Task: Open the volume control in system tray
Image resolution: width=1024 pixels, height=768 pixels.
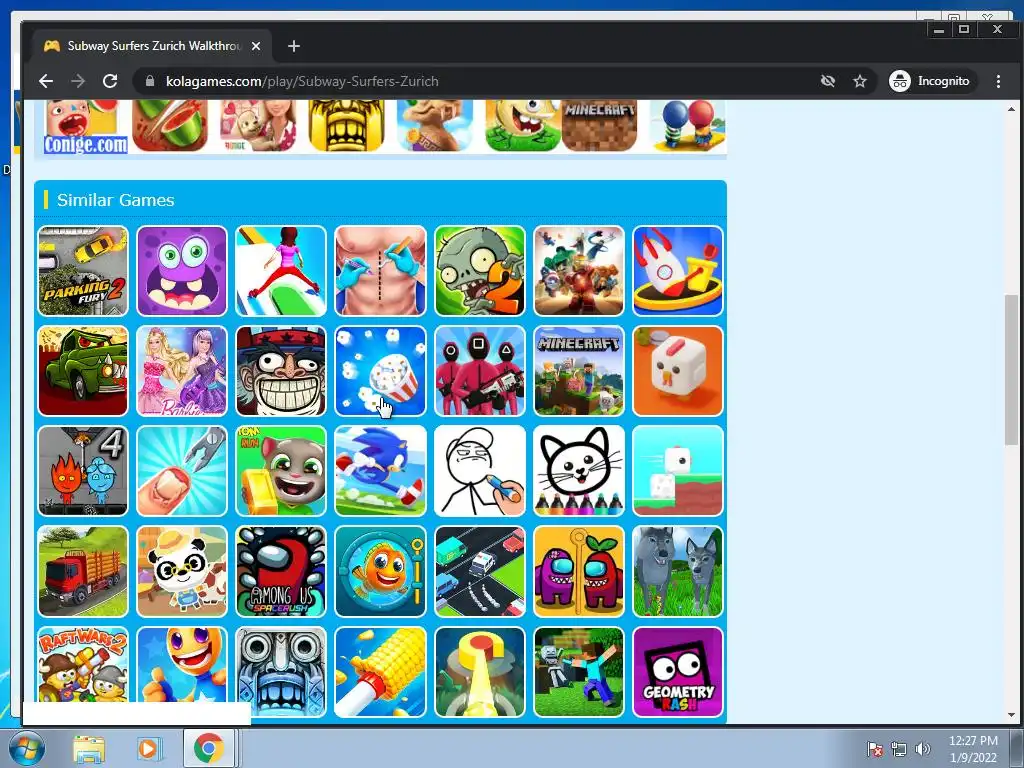Action: point(922,749)
